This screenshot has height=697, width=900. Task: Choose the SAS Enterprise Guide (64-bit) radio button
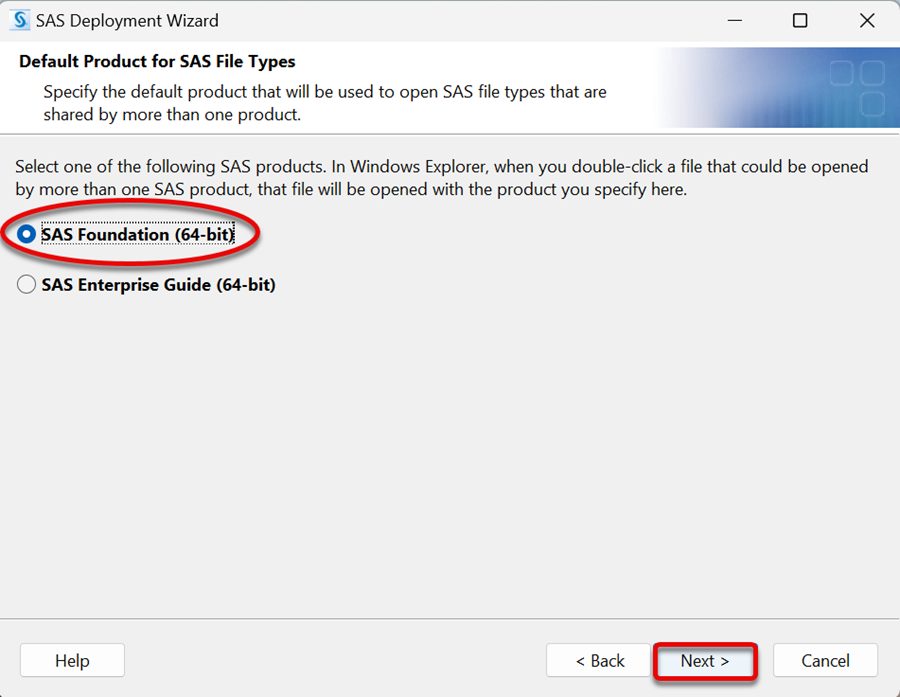click(26, 284)
